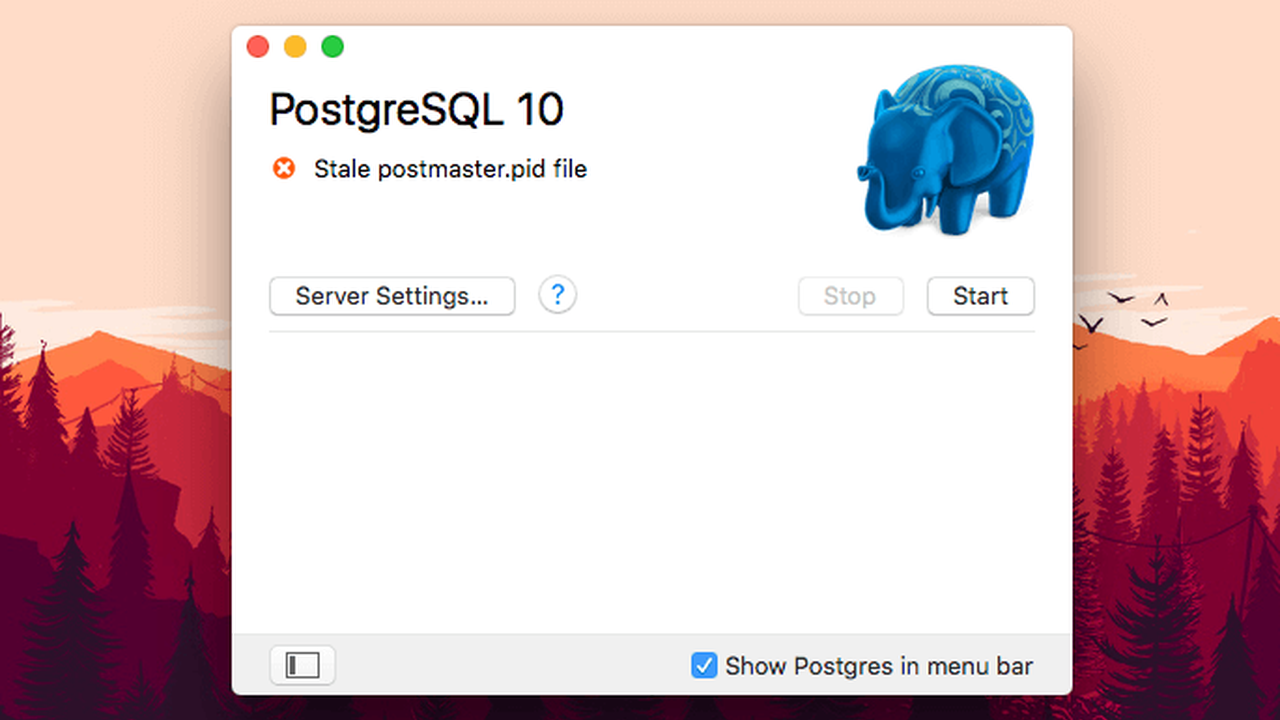Toggle the sidebar with the panel icon
Viewport: 1280px width, 720px height.
(302, 665)
